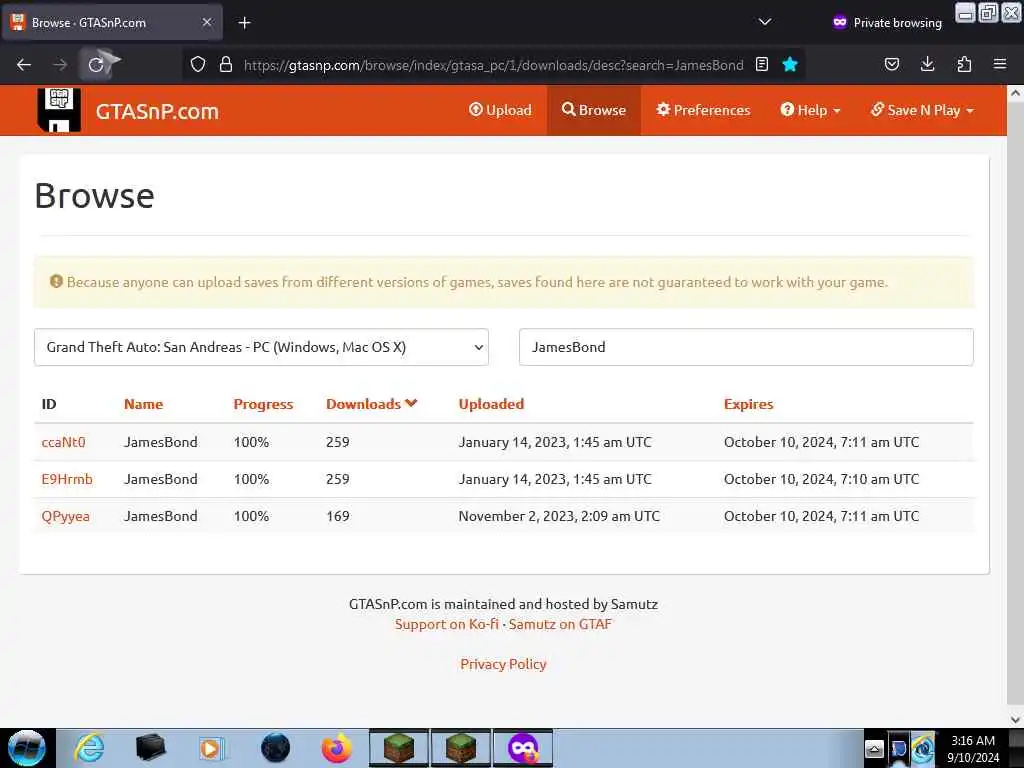Click the Private browsing indicator
The width and height of the screenshot is (1024, 768).
point(888,23)
